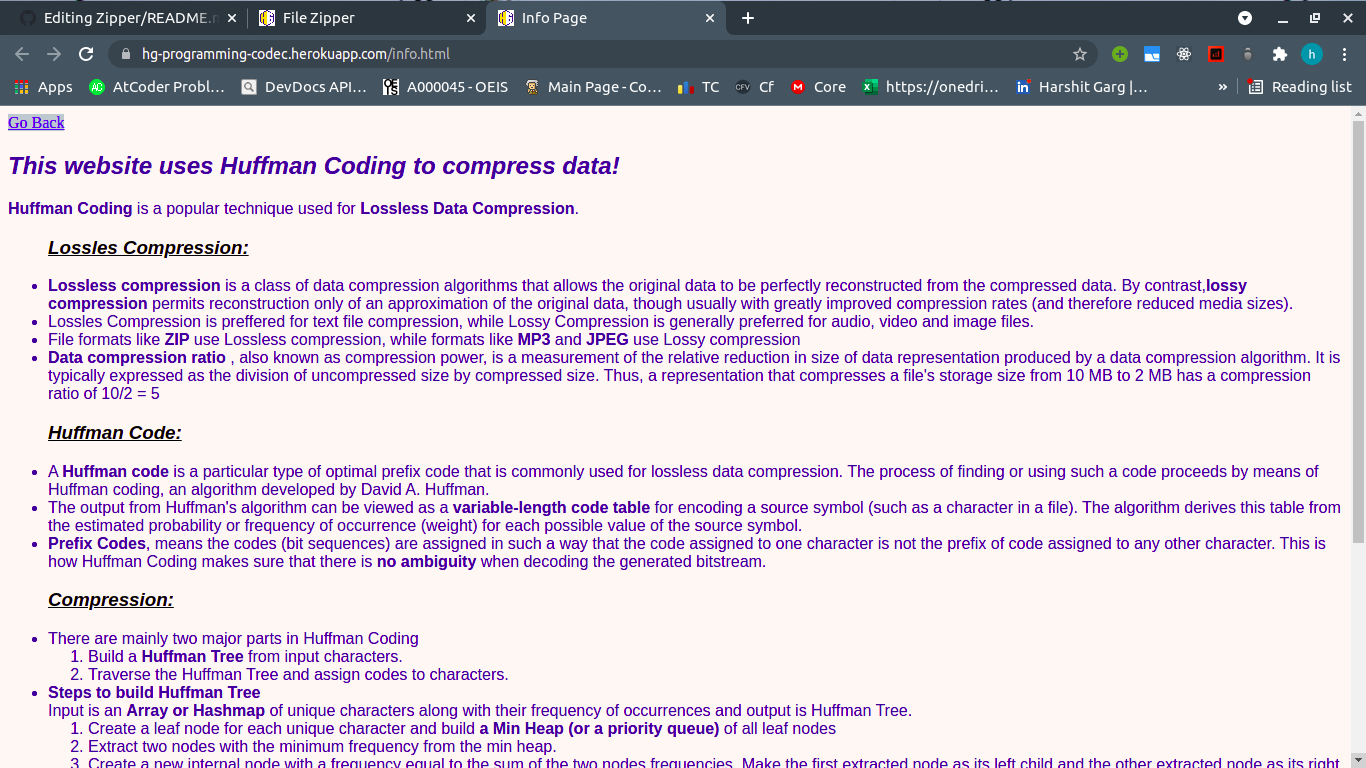The height and width of the screenshot is (768, 1366).
Task: Open a new browser tab
Action: pos(748,18)
